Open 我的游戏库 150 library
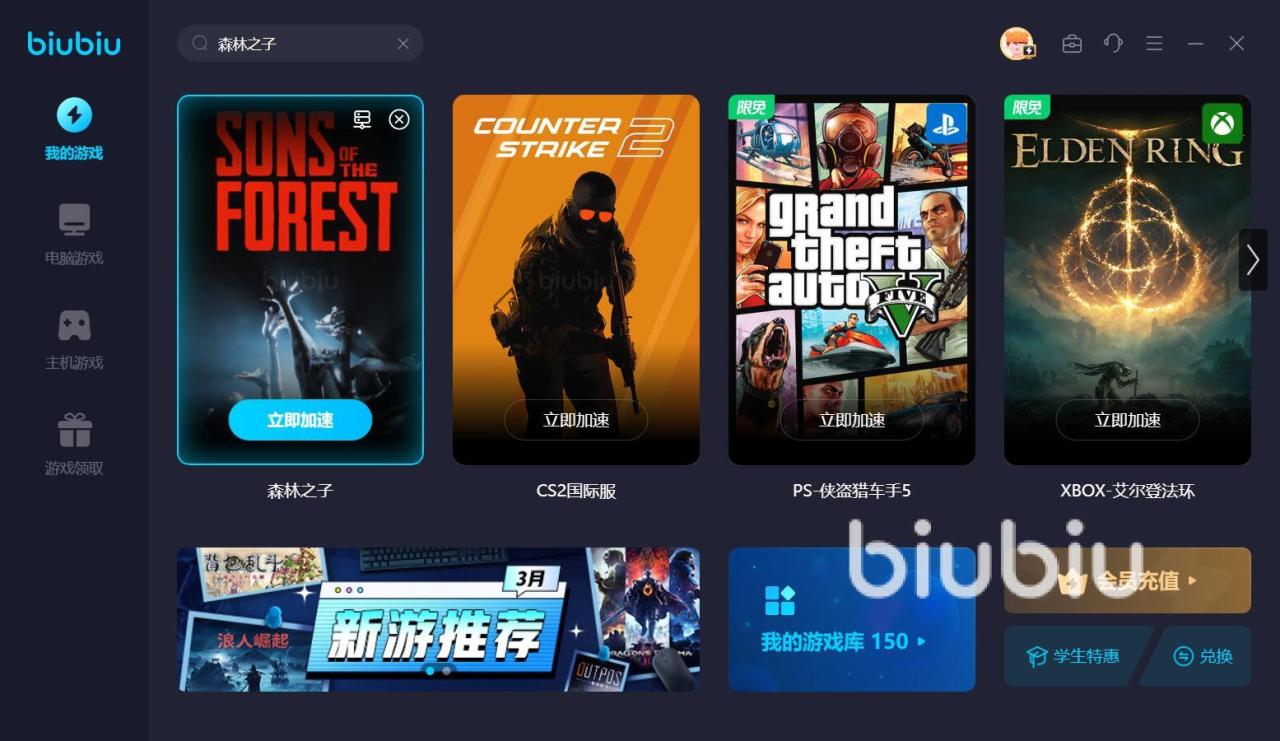Viewport: 1280px width, 741px height. 852,619
